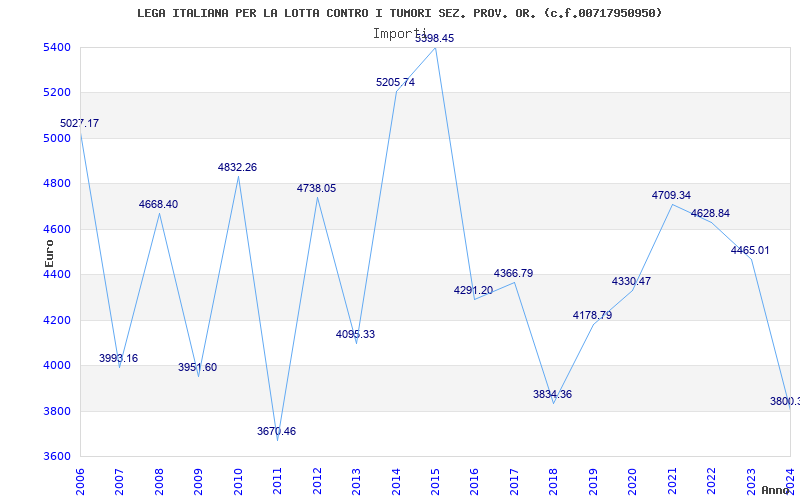The height and width of the screenshot is (500, 800).
Task: Click the data label 4178.79
Action: (x=592, y=315)
